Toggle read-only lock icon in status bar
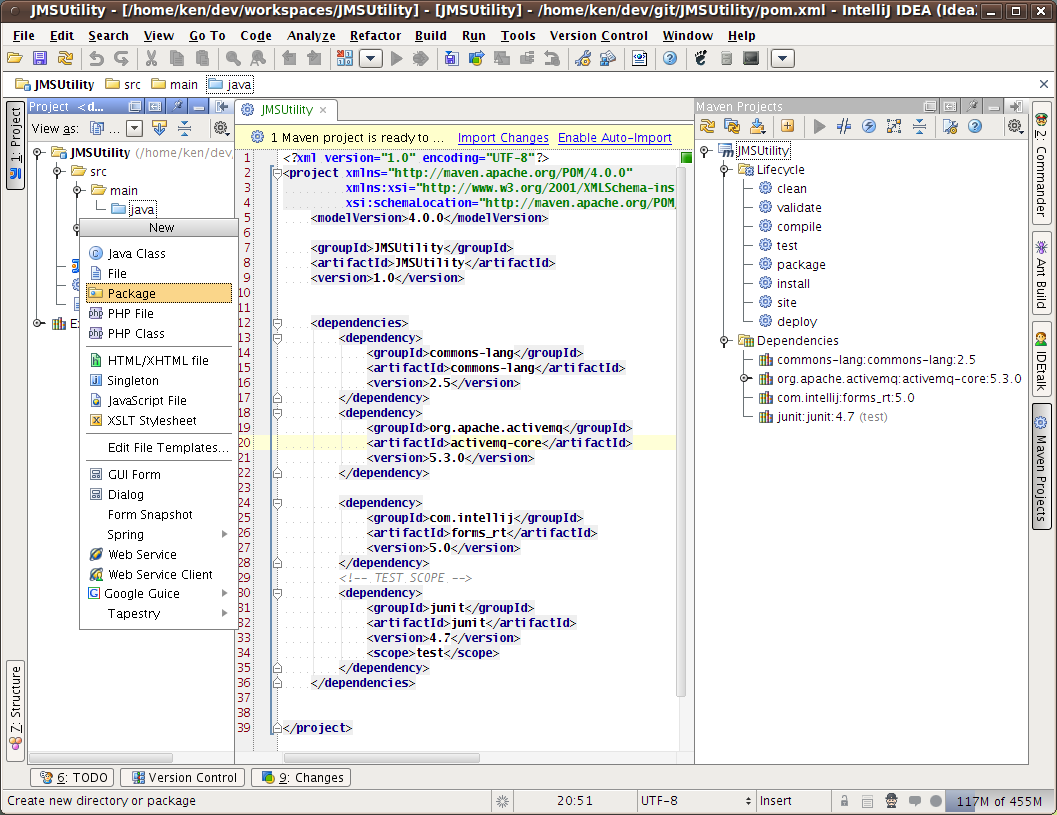Screen dimensions: 1057x815 coord(844,801)
